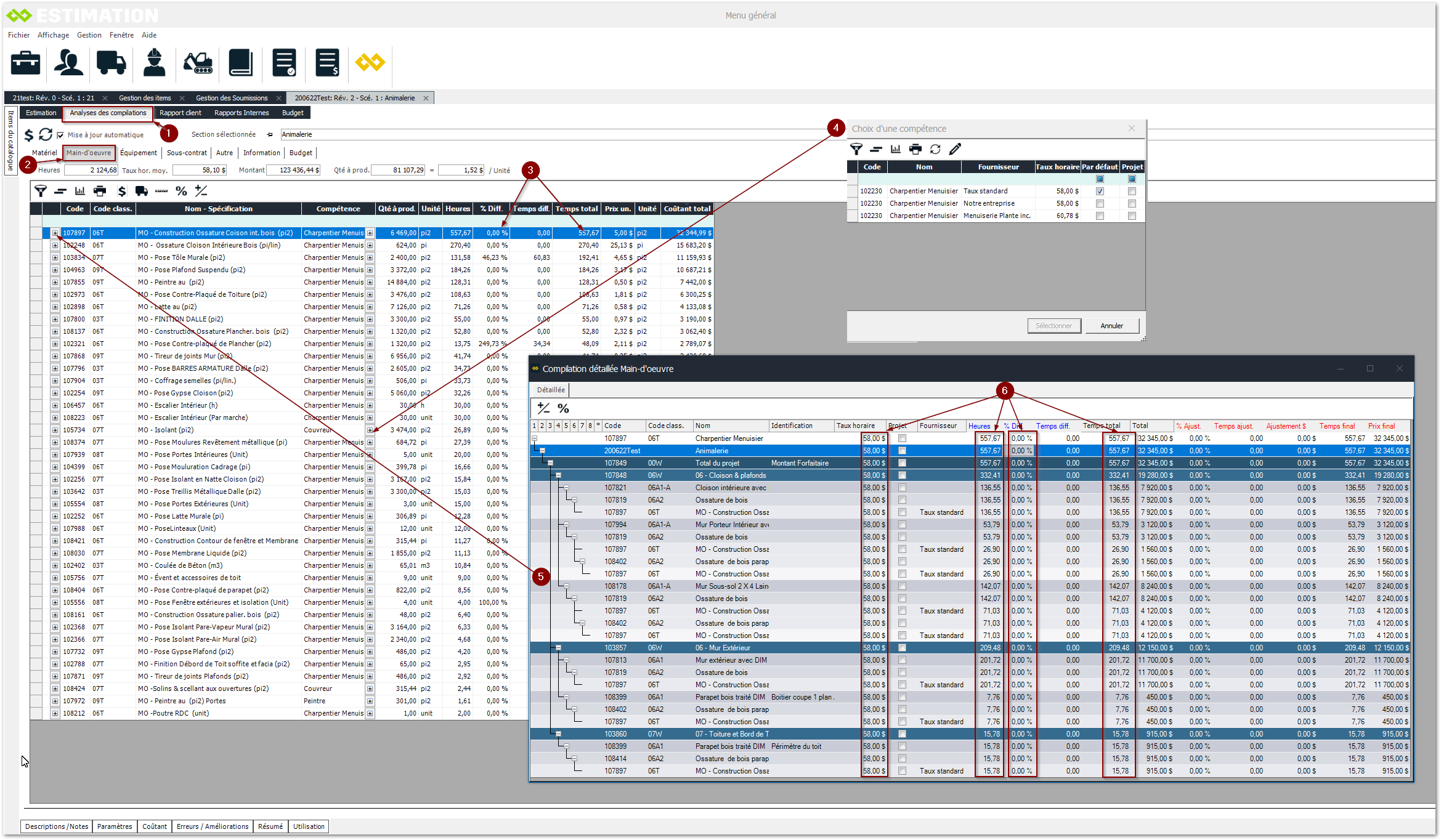This screenshot has height=840, width=1441.
Task: Check Projet box for Menuiserie Plante inc.
Action: (x=1132, y=216)
